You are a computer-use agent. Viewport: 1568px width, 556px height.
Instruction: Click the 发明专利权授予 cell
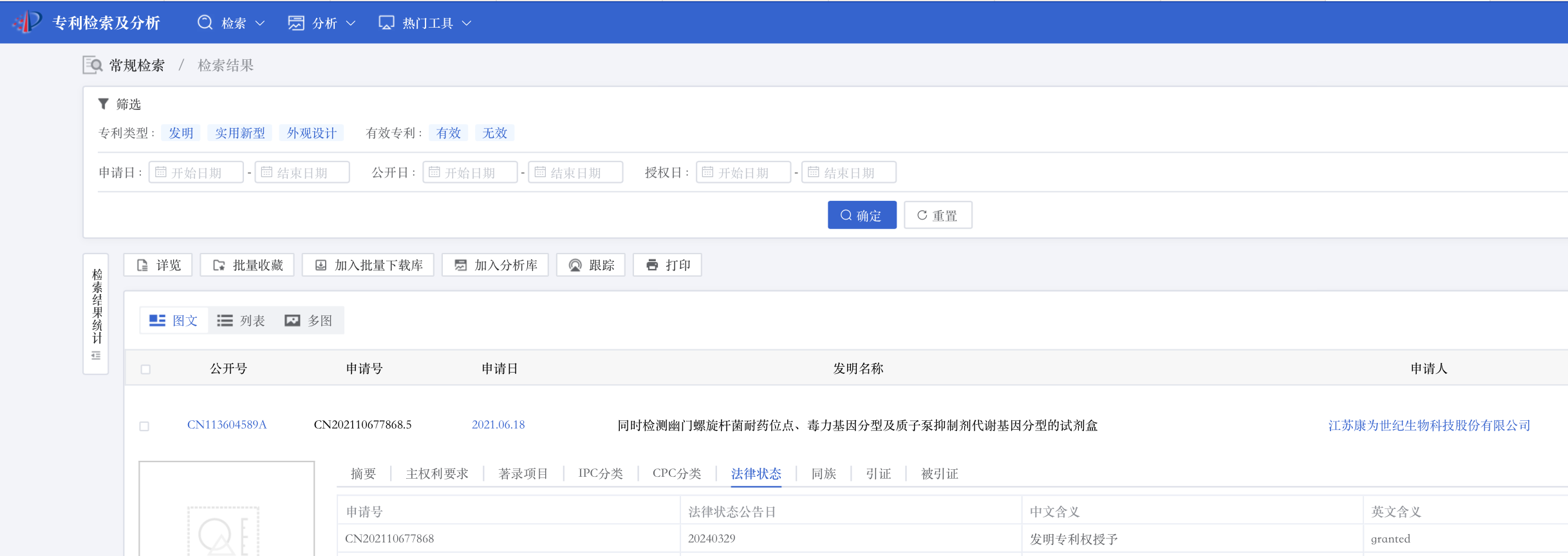(1074, 539)
